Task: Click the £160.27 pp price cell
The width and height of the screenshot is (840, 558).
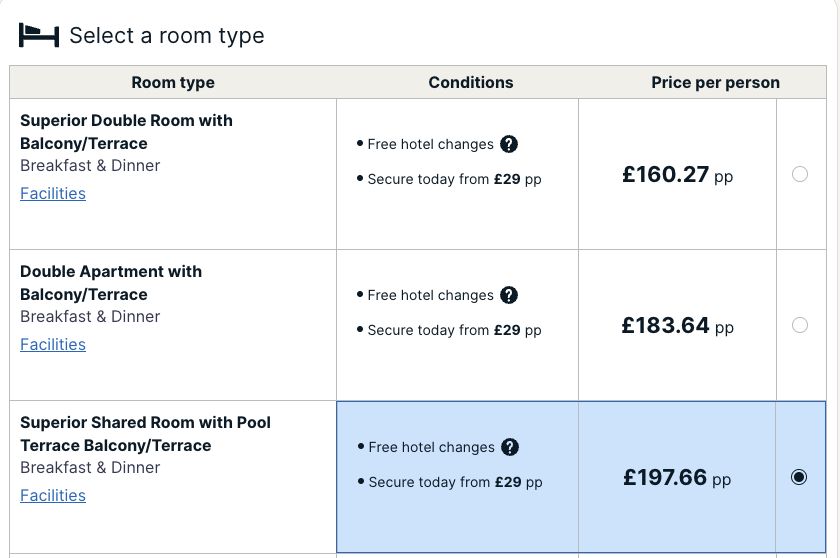Action: pos(677,174)
